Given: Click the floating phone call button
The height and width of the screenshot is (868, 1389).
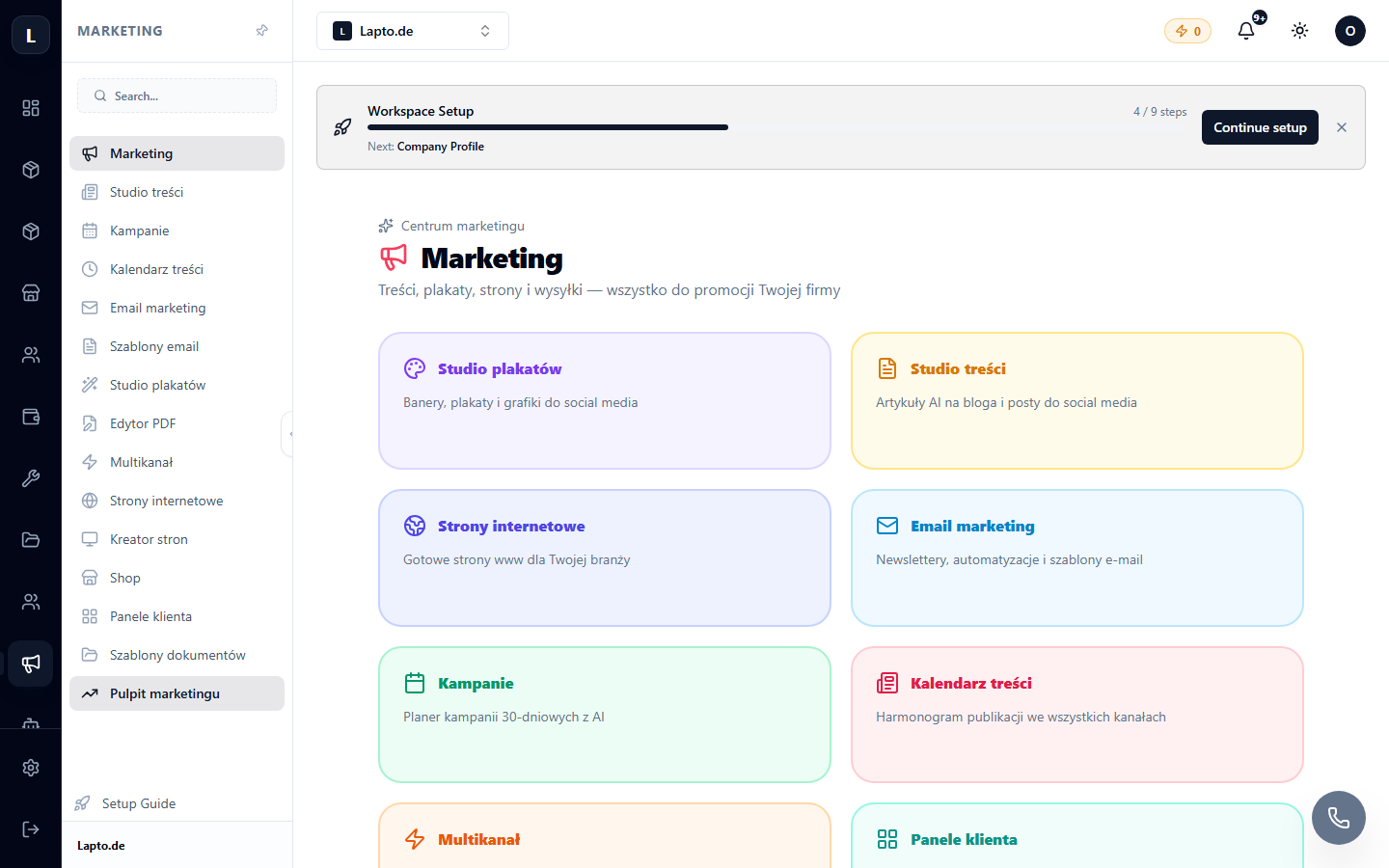Looking at the screenshot, I should (x=1339, y=818).
